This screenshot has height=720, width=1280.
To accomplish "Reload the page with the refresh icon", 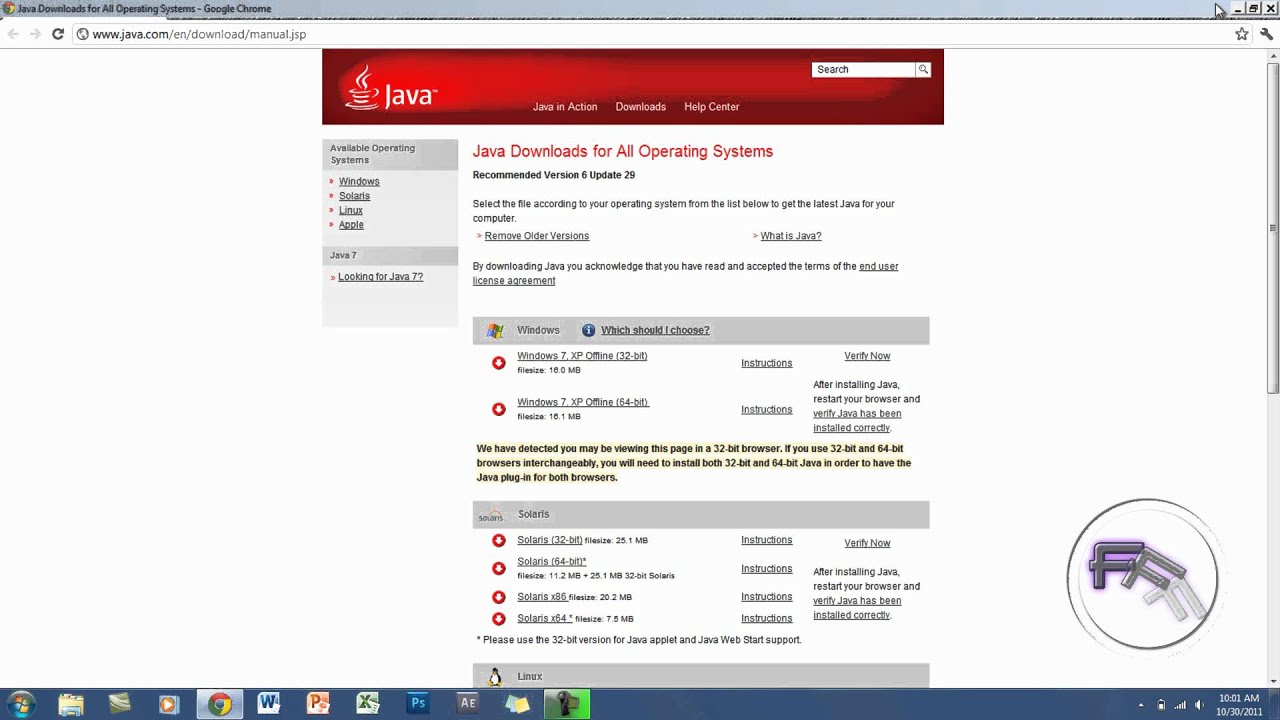I will point(58,34).
